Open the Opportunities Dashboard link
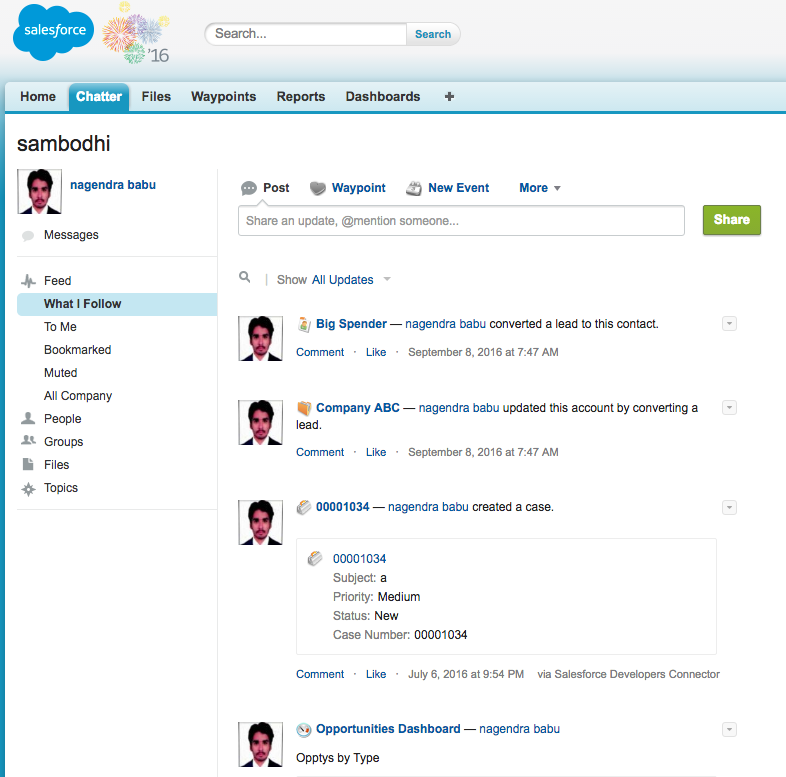Viewport: 786px width, 777px height. click(388, 729)
